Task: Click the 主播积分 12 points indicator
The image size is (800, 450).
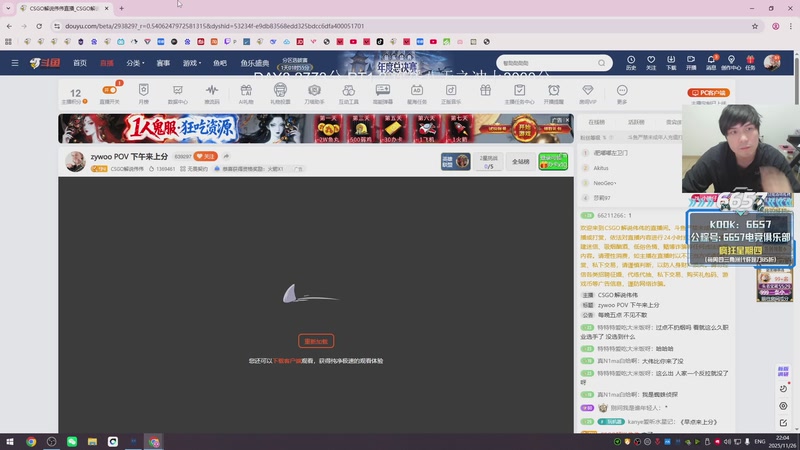Action: [75, 95]
